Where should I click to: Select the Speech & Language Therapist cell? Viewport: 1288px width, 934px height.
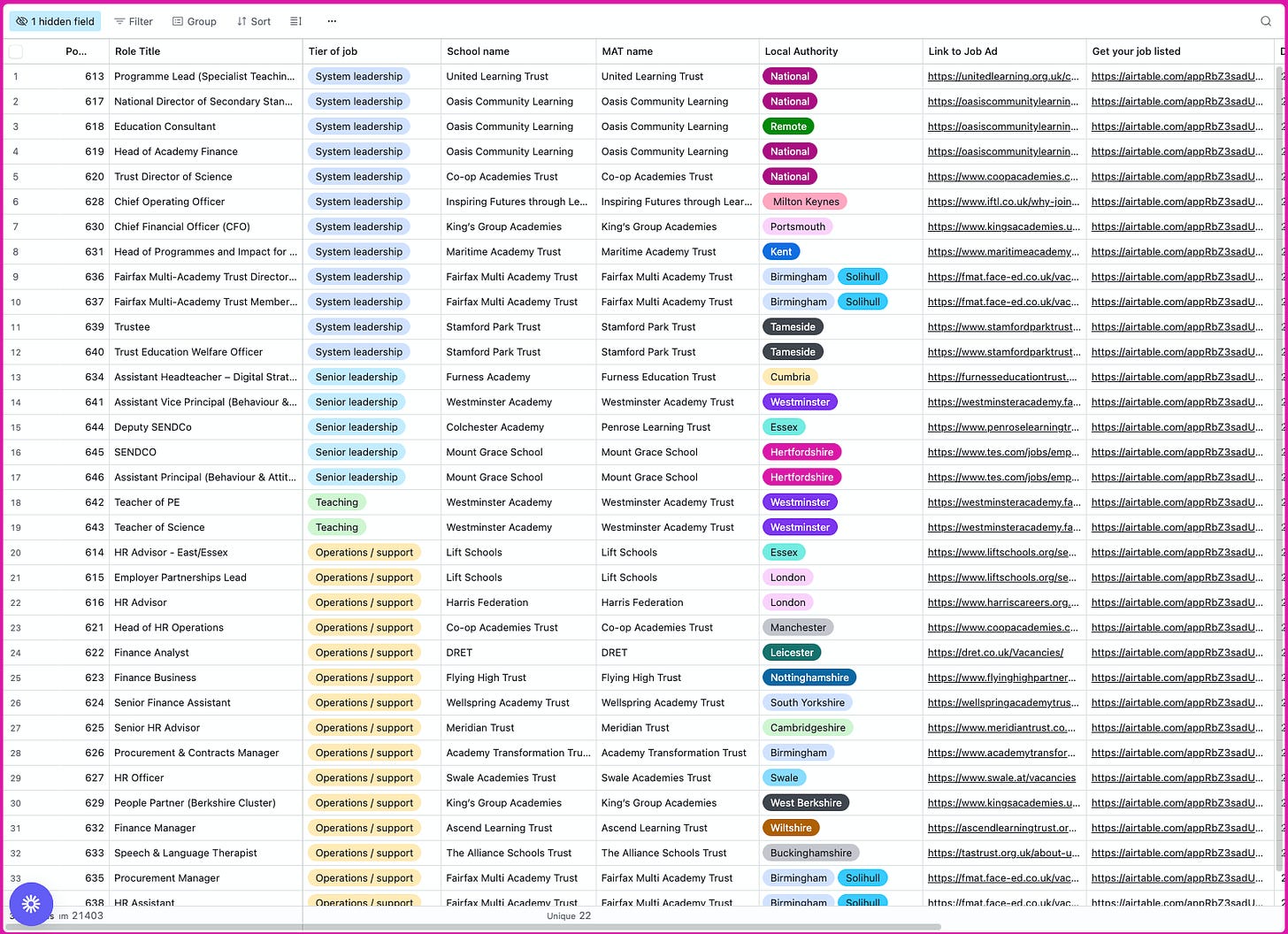click(x=205, y=854)
